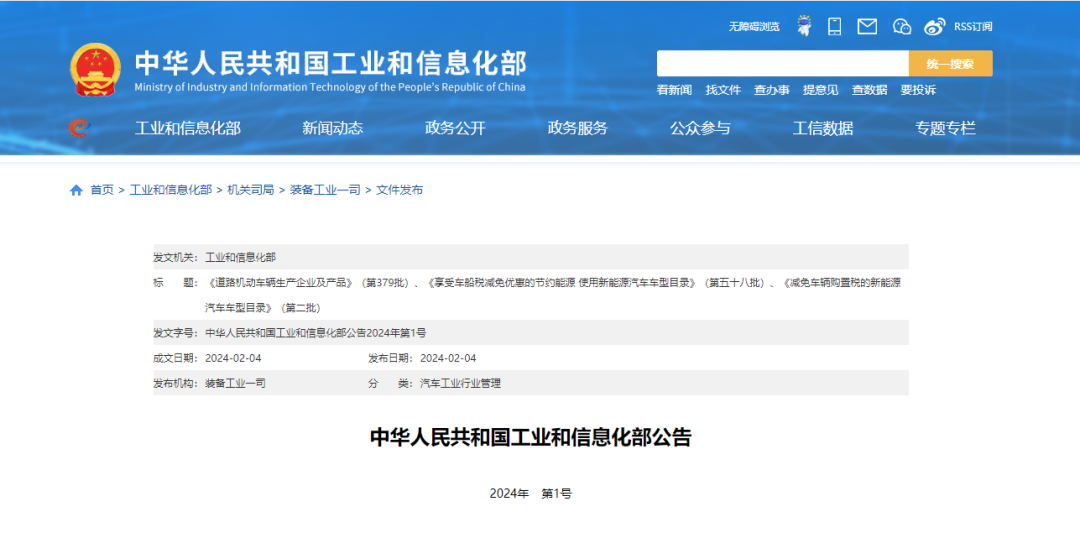1080x538 pixels.
Task: Open the accessibility robot assistant icon
Action: coord(804,26)
